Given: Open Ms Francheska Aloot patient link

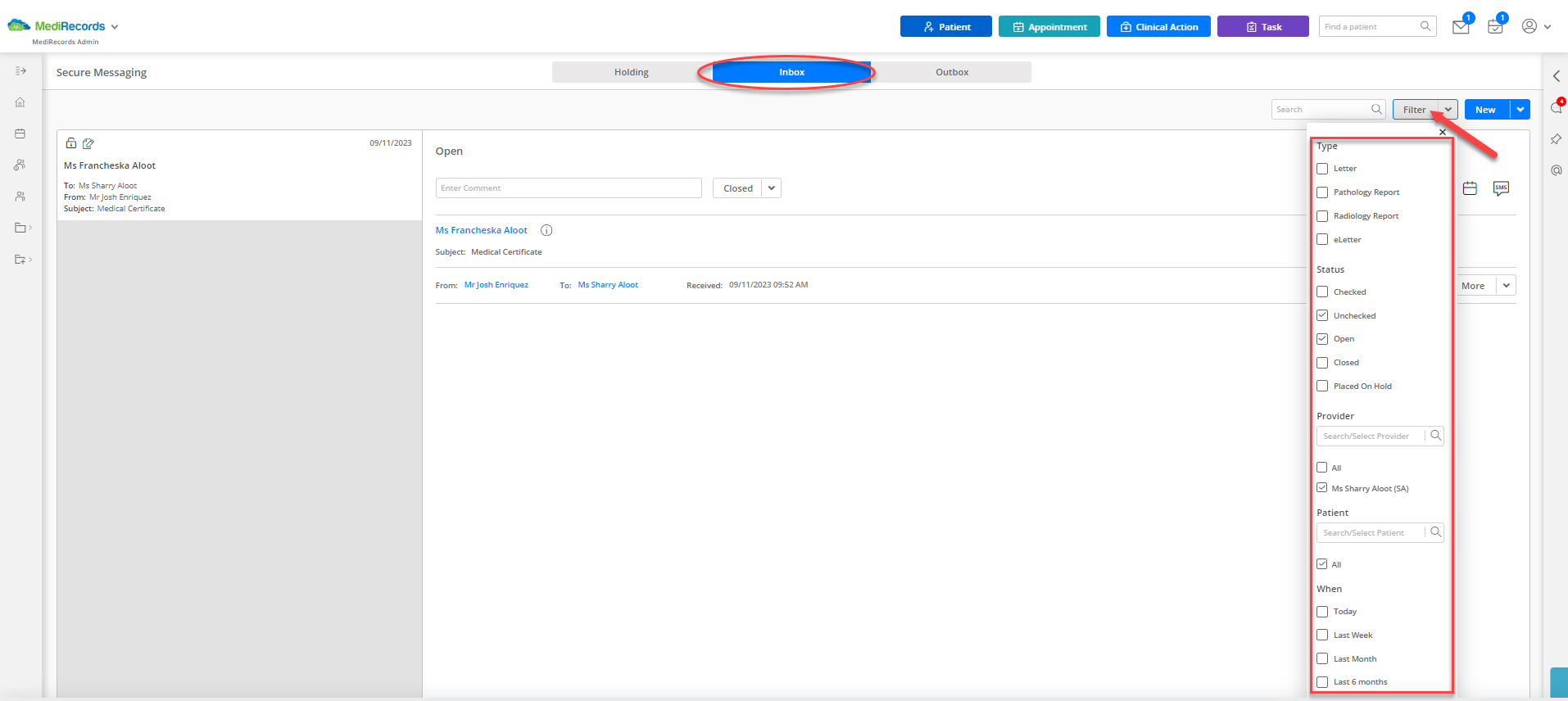Looking at the screenshot, I should [x=482, y=231].
